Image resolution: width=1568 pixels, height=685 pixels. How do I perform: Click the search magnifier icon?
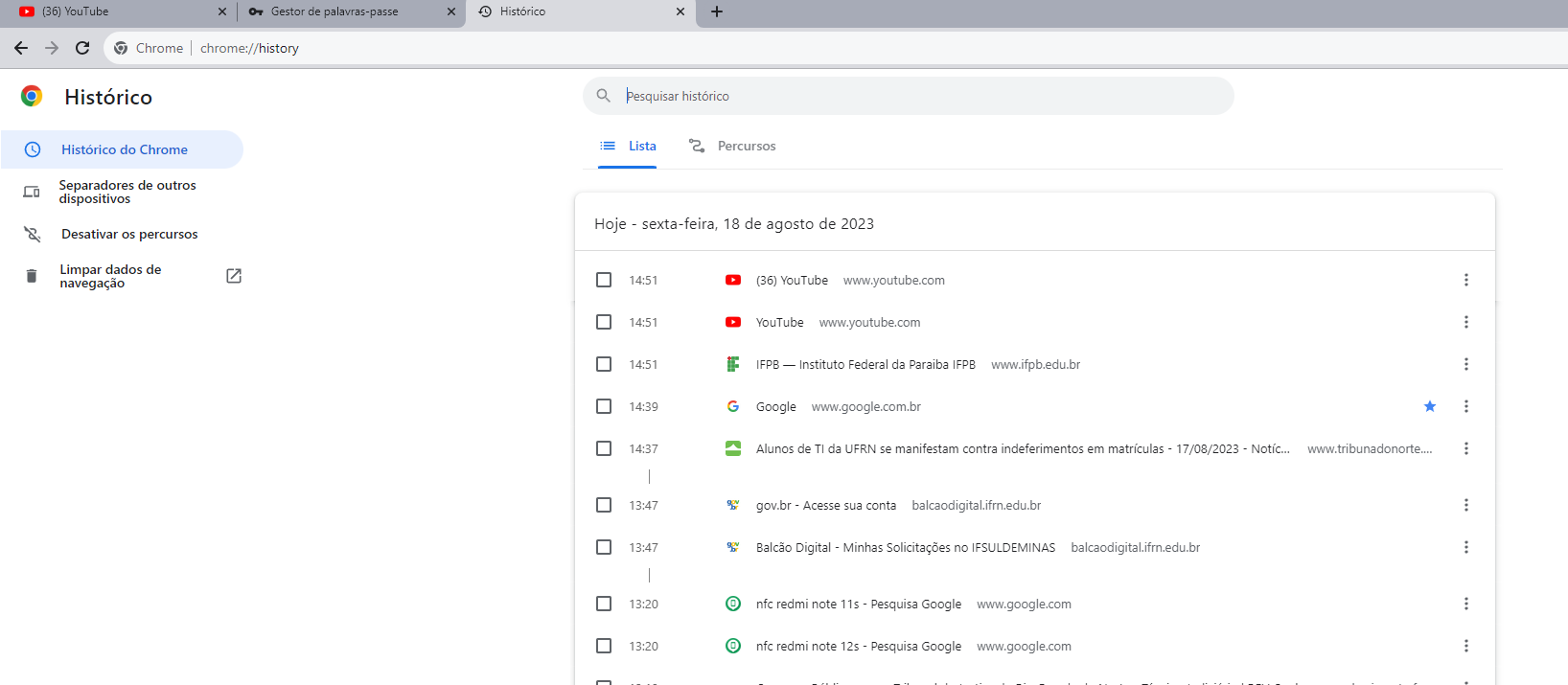[x=604, y=96]
